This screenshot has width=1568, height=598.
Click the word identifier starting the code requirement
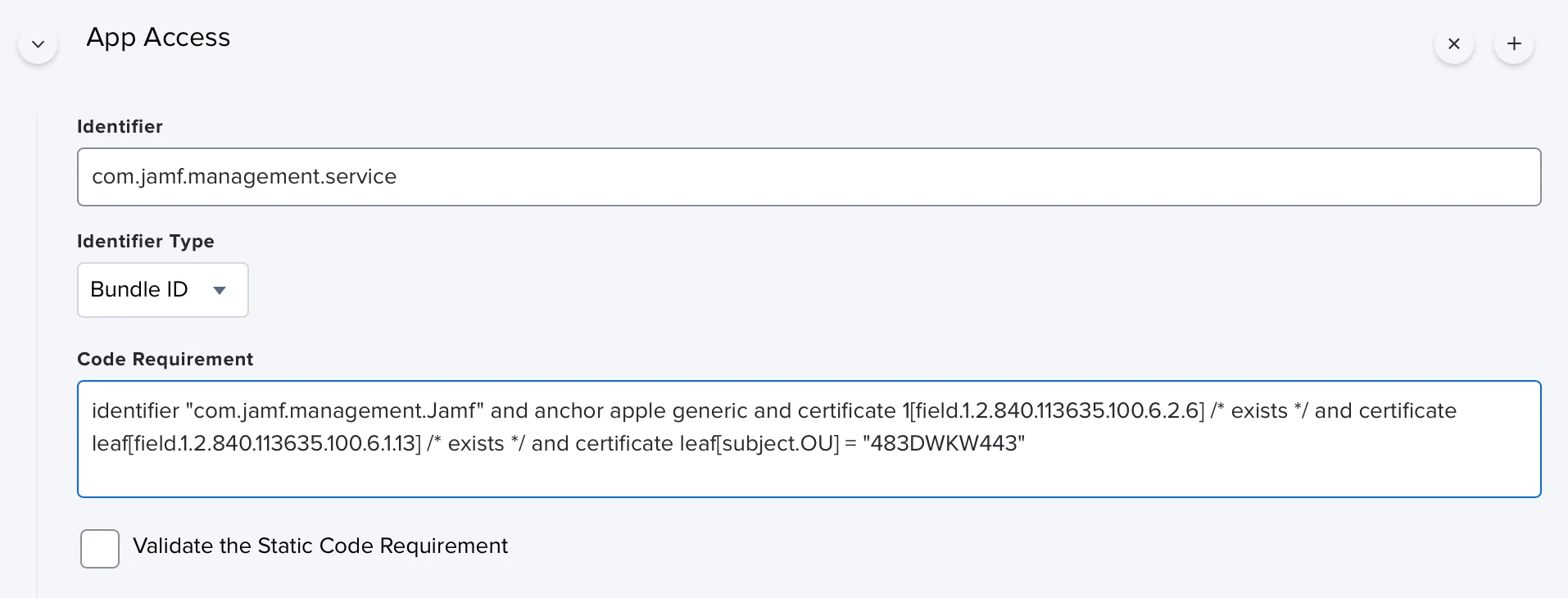tap(135, 410)
